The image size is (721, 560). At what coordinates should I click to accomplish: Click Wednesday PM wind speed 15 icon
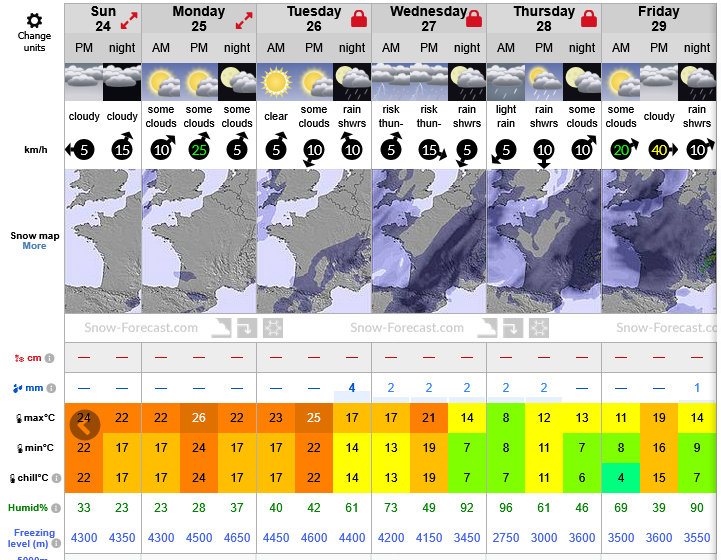pyautogui.click(x=431, y=150)
